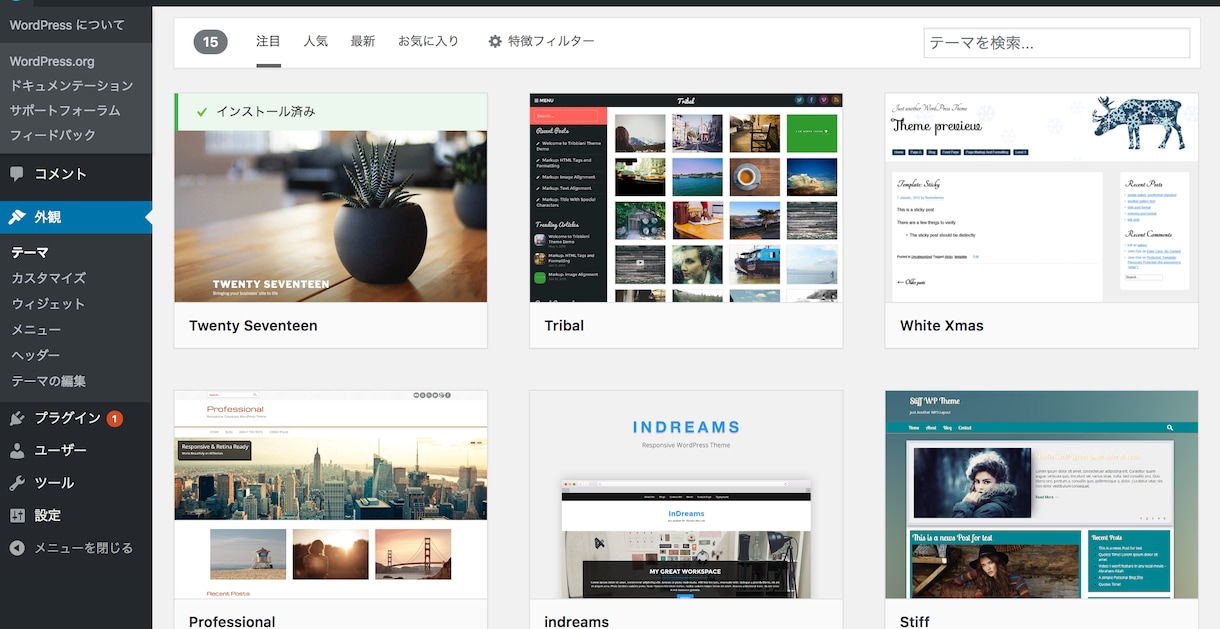Open the ヘッダー submenu item
The image size is (1220, 629).
click(x=36, y=355)
